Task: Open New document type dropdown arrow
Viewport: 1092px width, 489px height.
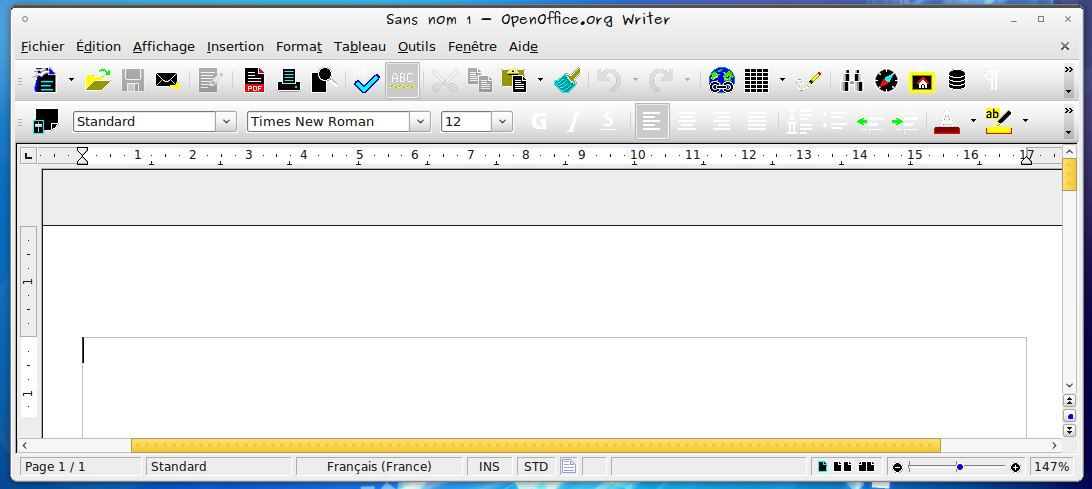Action: (x=71, y=80)
